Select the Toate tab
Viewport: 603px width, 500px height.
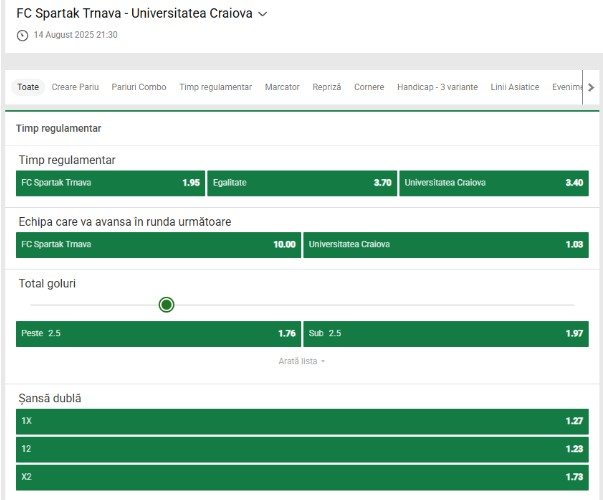28,87
